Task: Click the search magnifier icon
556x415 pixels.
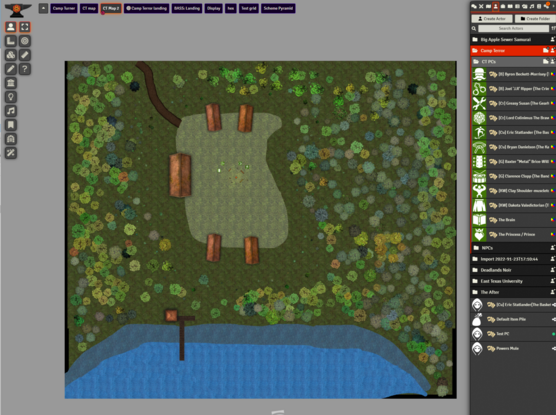Action: click(x=474, y=28)
